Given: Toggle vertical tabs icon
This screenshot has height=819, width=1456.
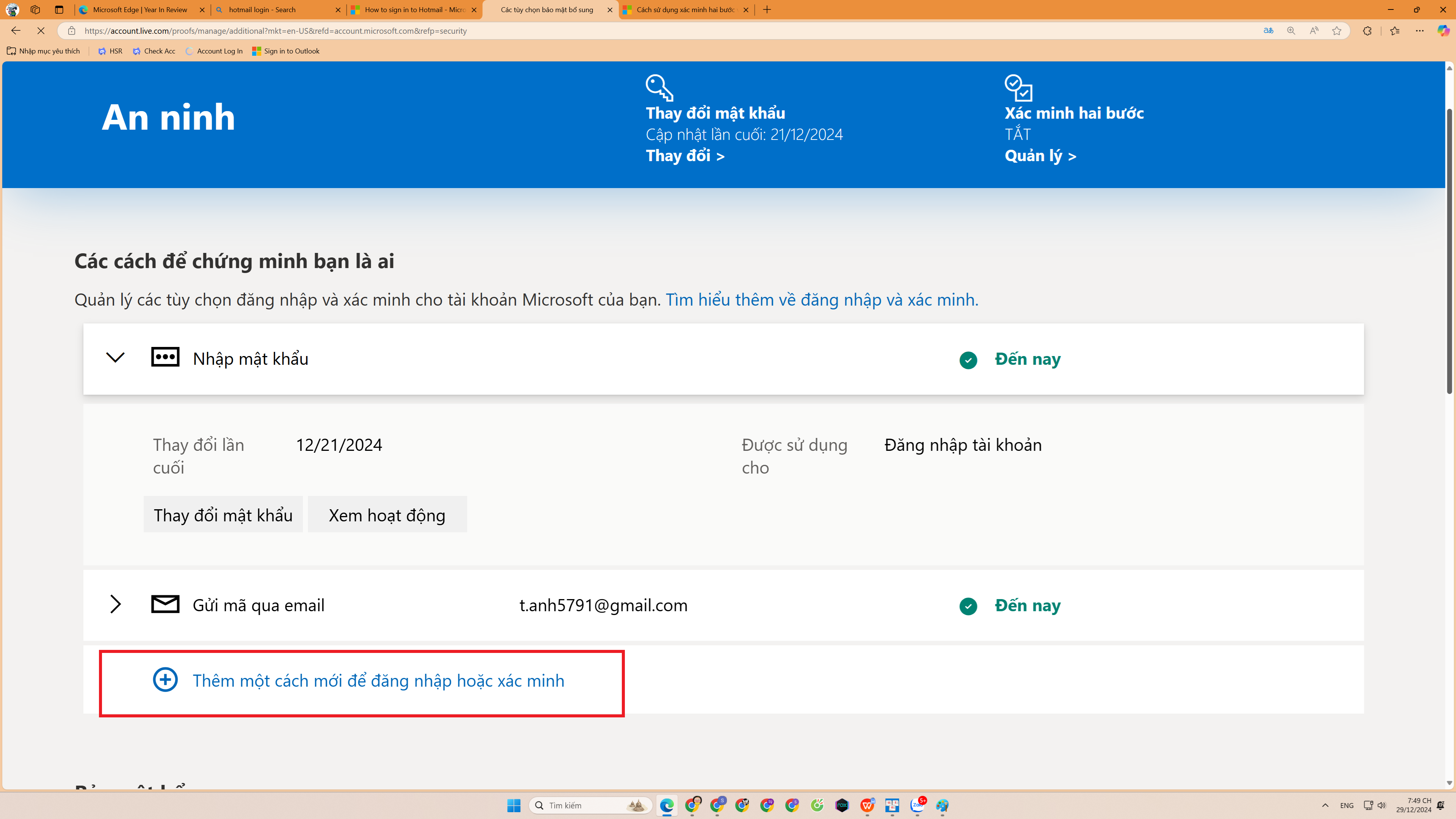Looking at the screenshot, I should [59, 9].
